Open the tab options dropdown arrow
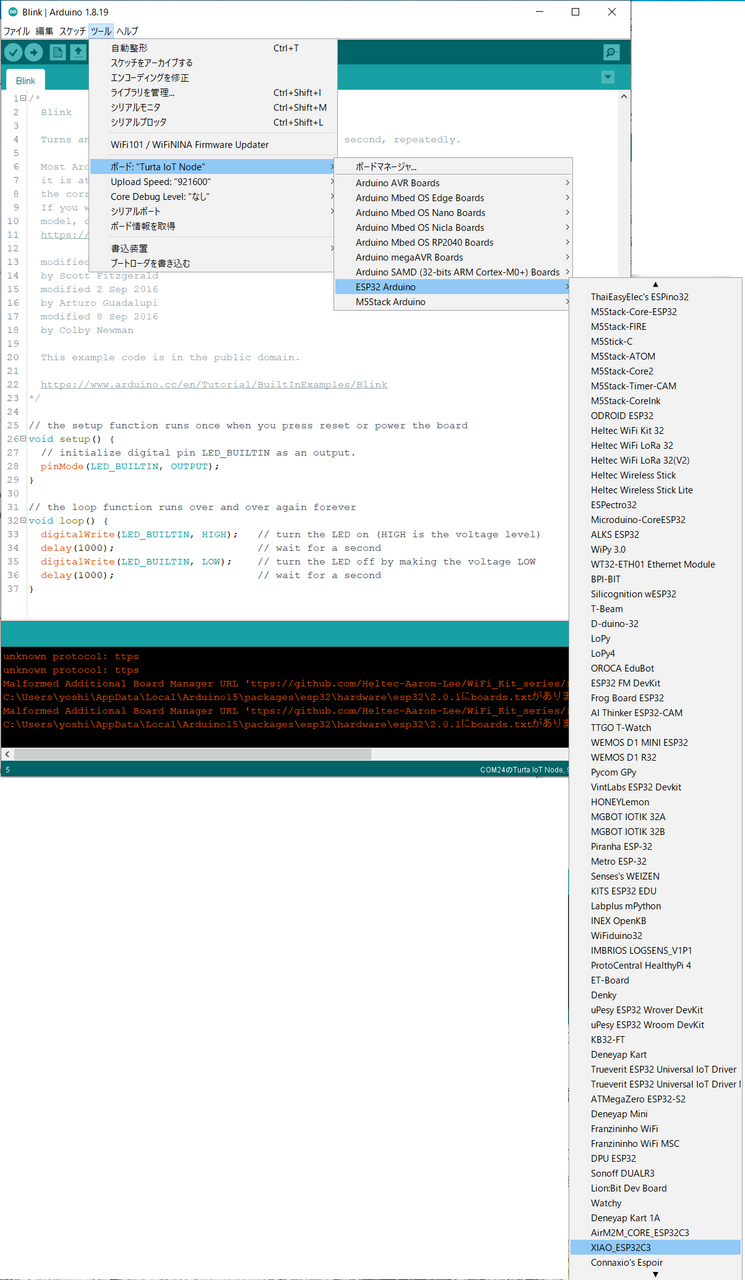 point(608,78)
